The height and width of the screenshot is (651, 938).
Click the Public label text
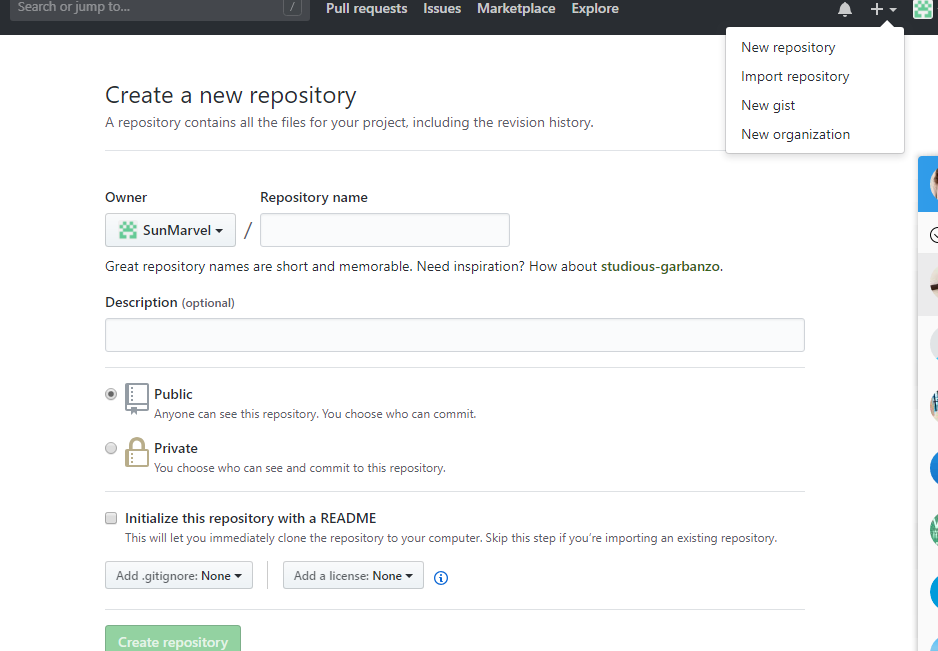173,394
